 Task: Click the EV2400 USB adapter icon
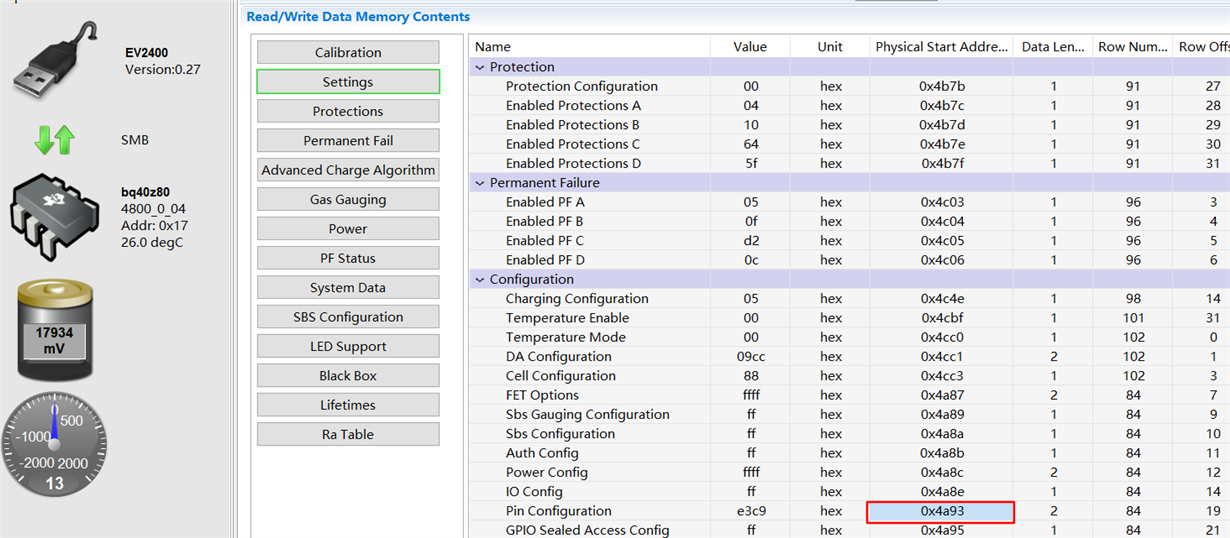click(57, 60)
